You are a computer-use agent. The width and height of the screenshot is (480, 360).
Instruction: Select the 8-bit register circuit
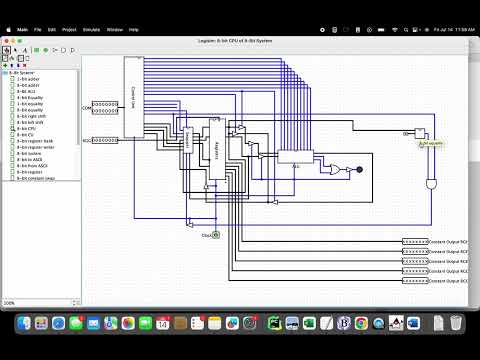[x=30, y=172]
